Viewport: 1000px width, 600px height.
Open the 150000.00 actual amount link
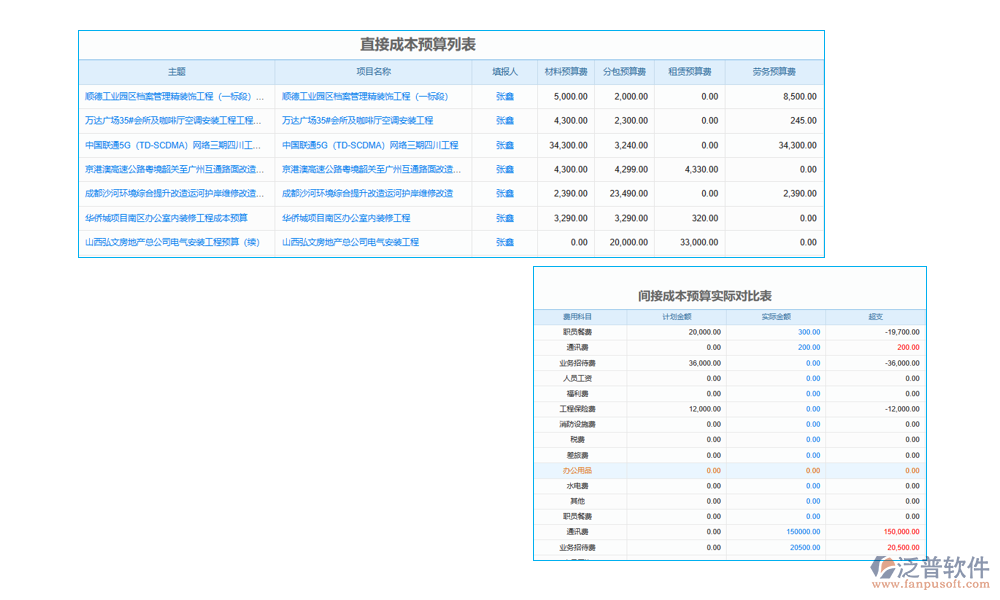point(803,532)
